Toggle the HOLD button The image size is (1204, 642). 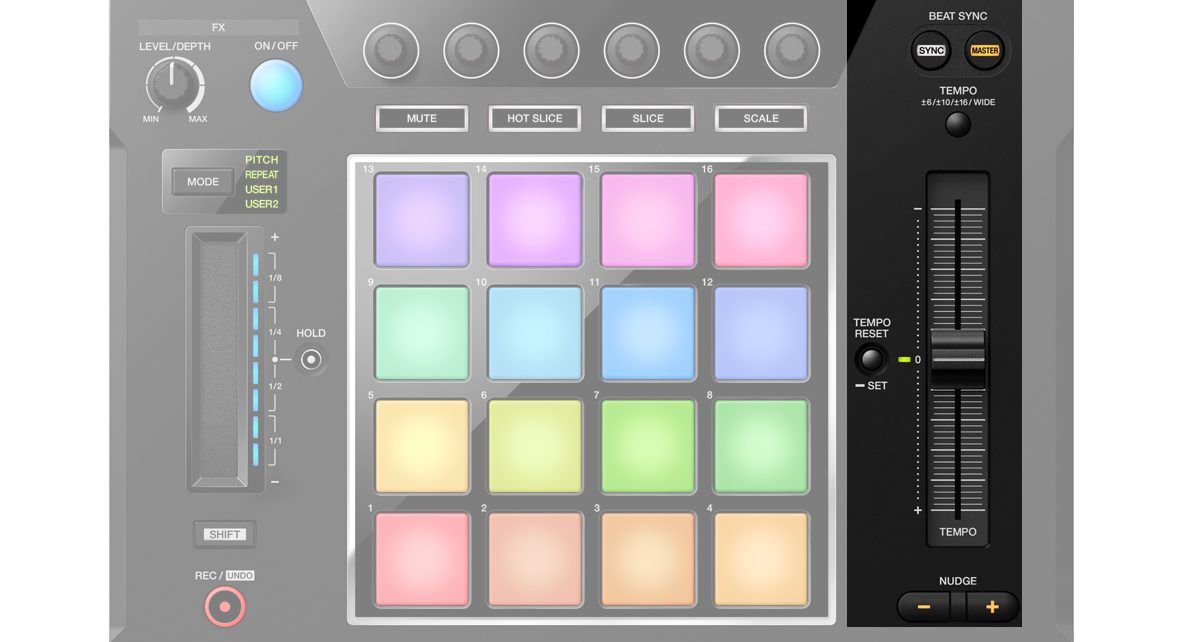(312, 359)
